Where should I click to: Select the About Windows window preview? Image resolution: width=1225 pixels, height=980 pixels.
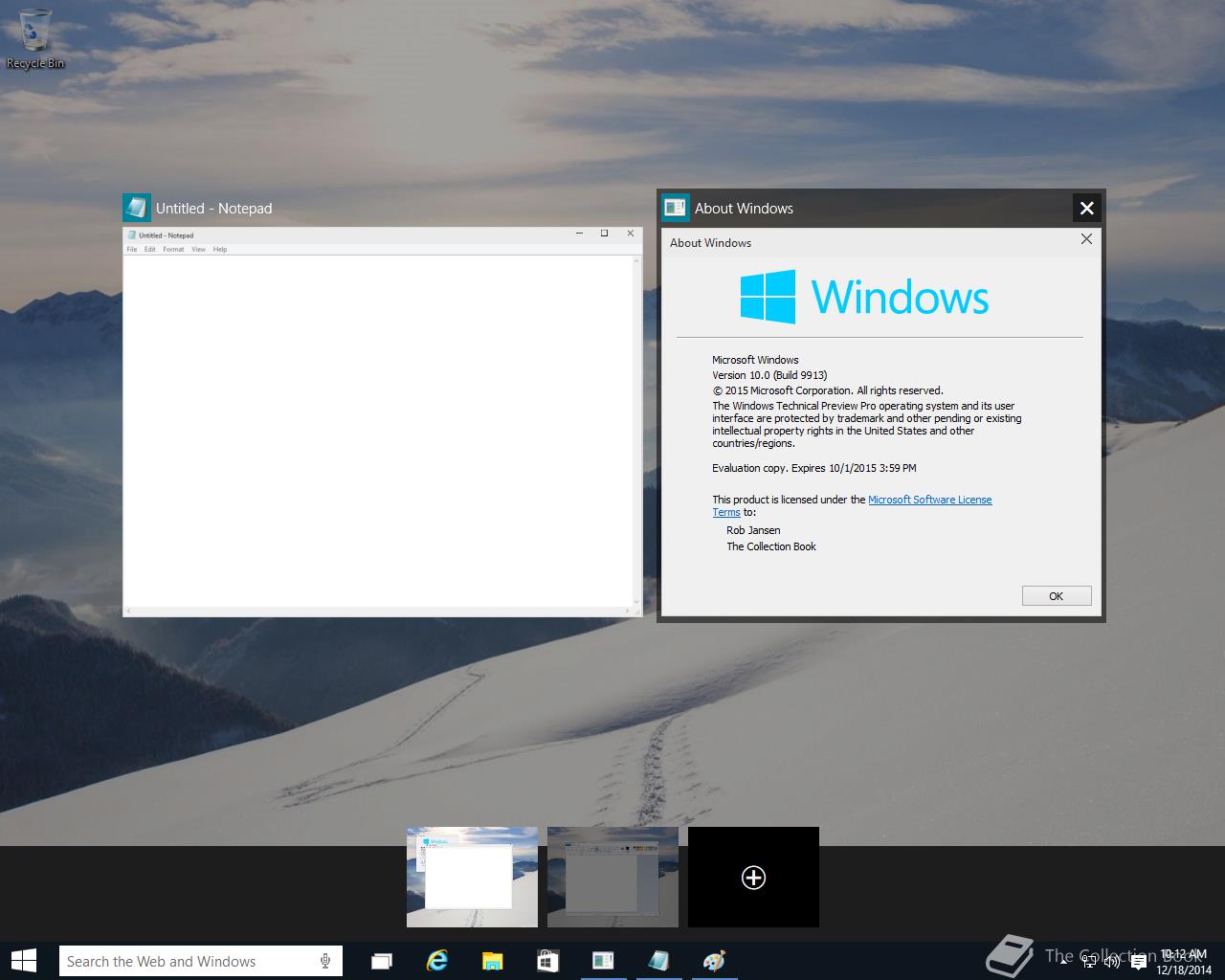pyautogui.click(x=880, y=422)
